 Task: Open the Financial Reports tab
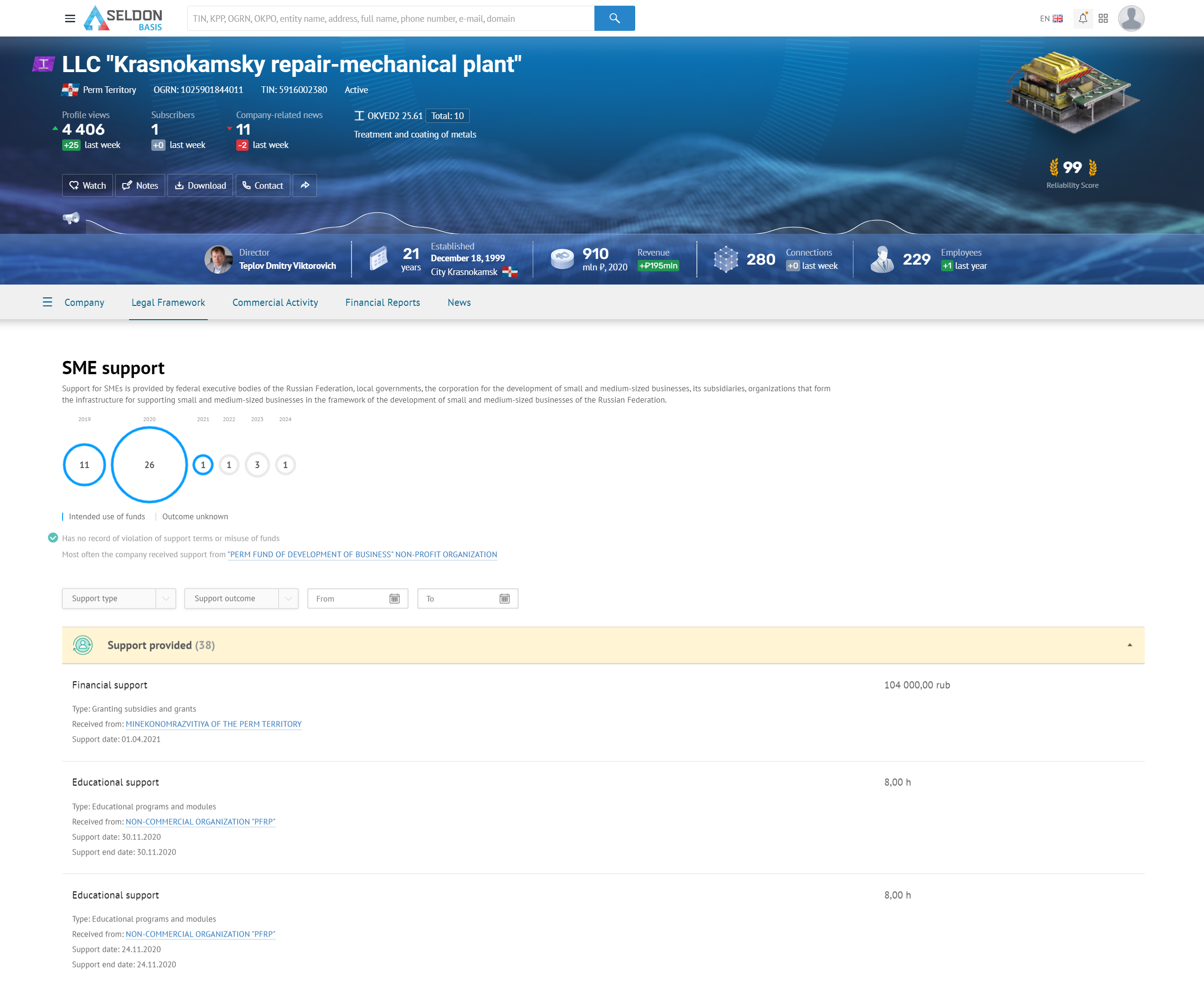pos(383,303)
